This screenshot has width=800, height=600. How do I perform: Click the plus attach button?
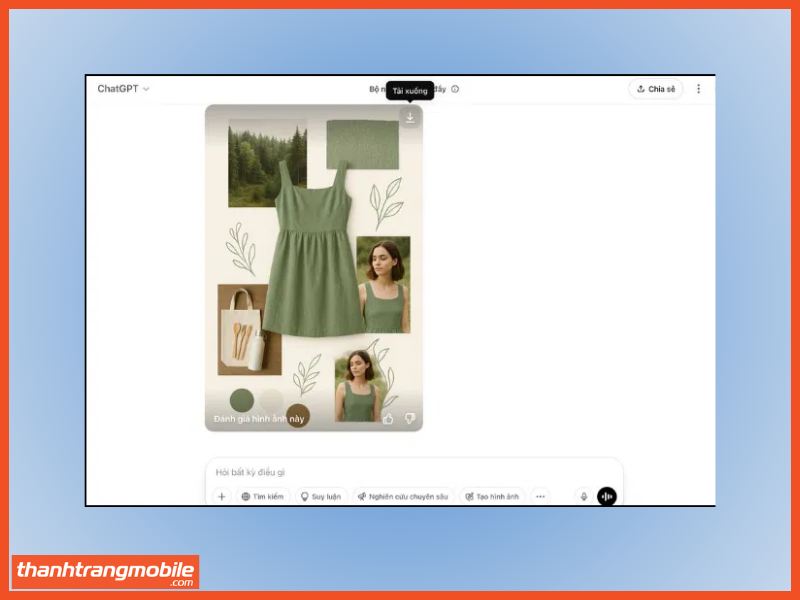click(x=221, y=496)
